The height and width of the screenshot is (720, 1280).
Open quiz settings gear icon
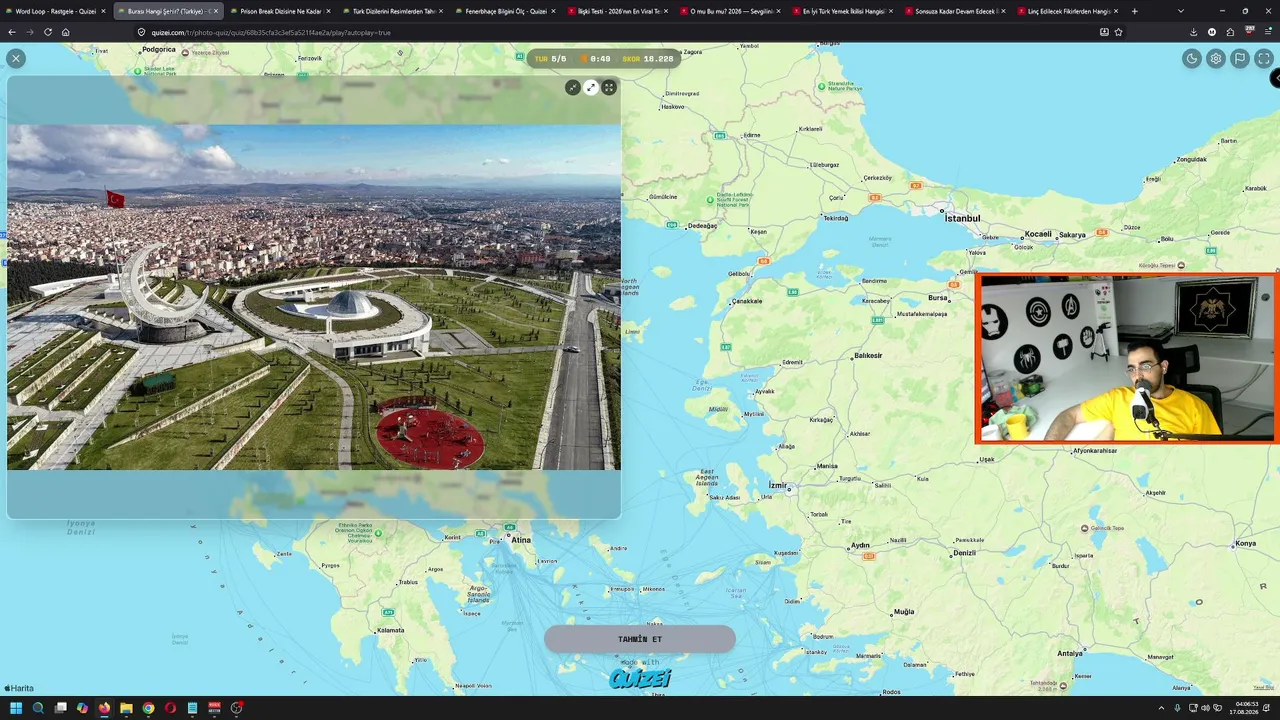[1216, 59]
